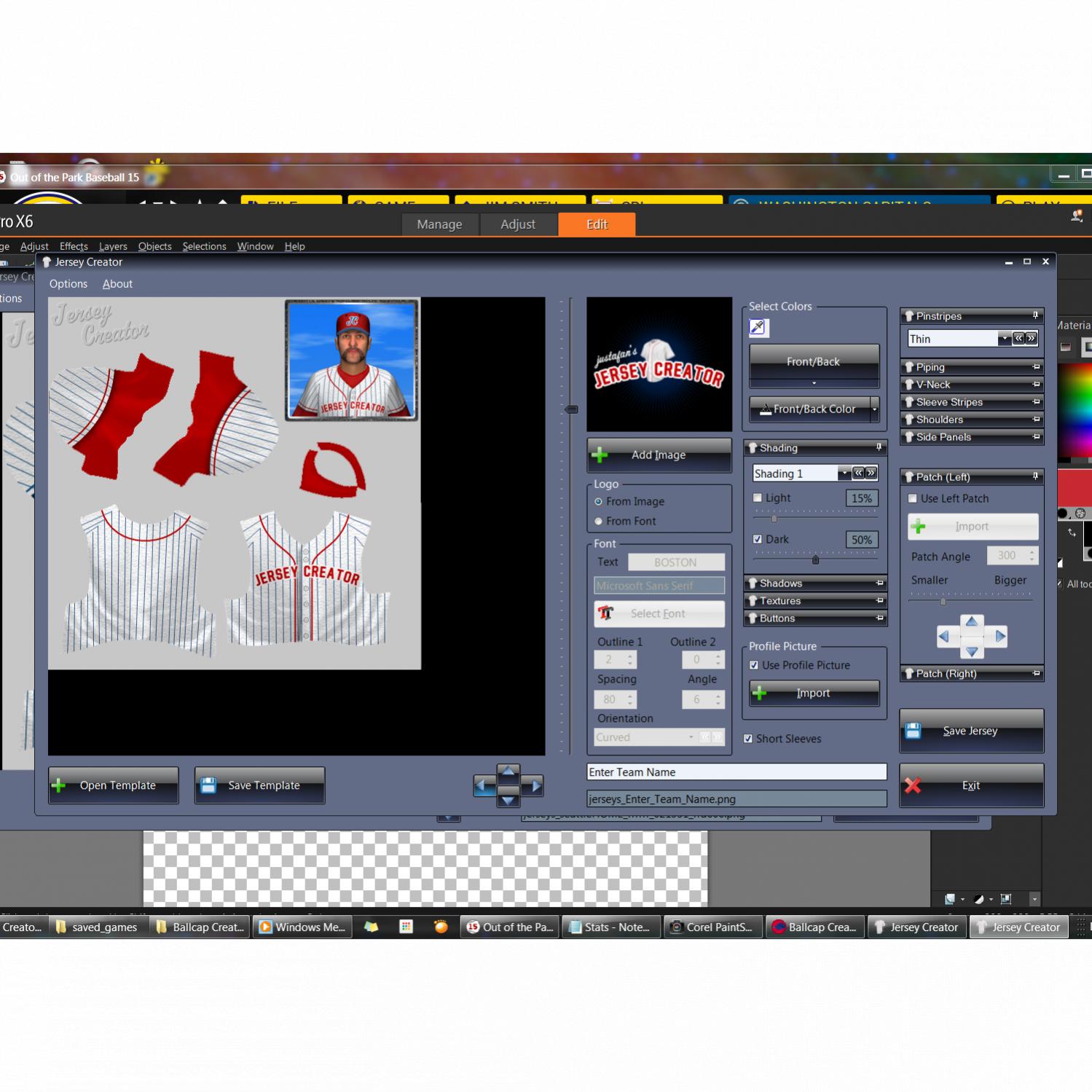Click left arrow of the jersey position pad
The width and height of the screenshot is (1092, 1092).
click(482, 786)
